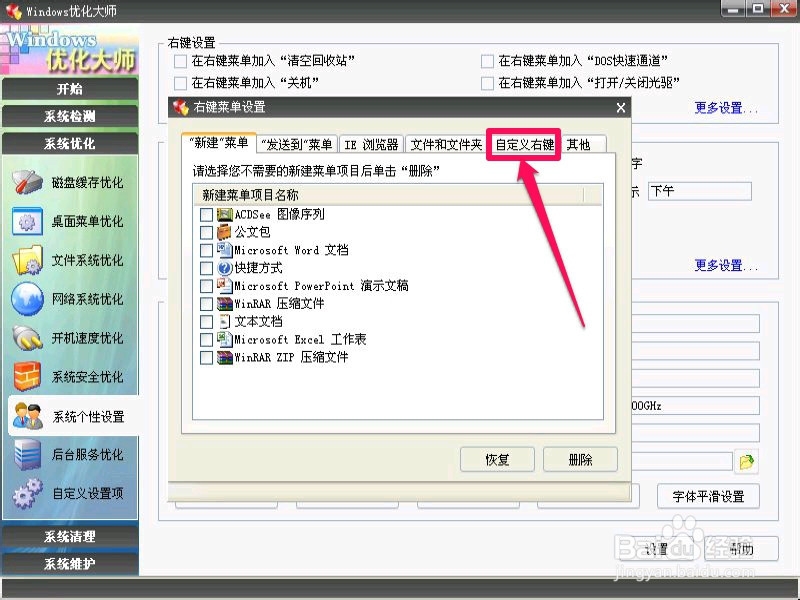800x600 pixels.
Task: Click ACDSee 图像序列 file icon
Action: [x=224, y=214]
